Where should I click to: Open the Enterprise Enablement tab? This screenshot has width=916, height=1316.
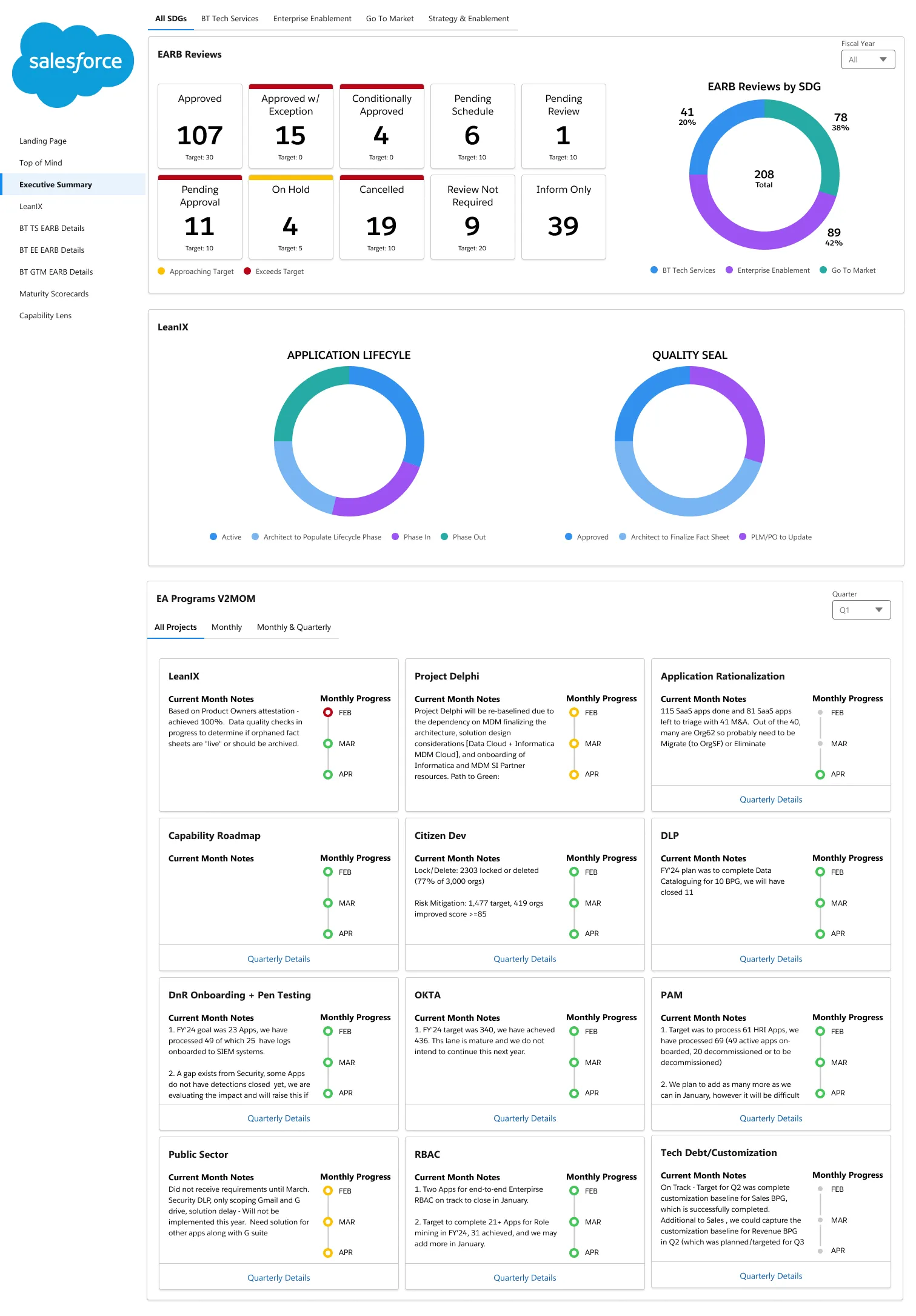tap(312, 19)
